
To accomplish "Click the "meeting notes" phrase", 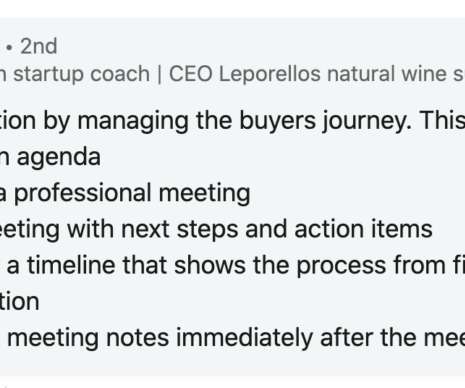I will 88,339.
